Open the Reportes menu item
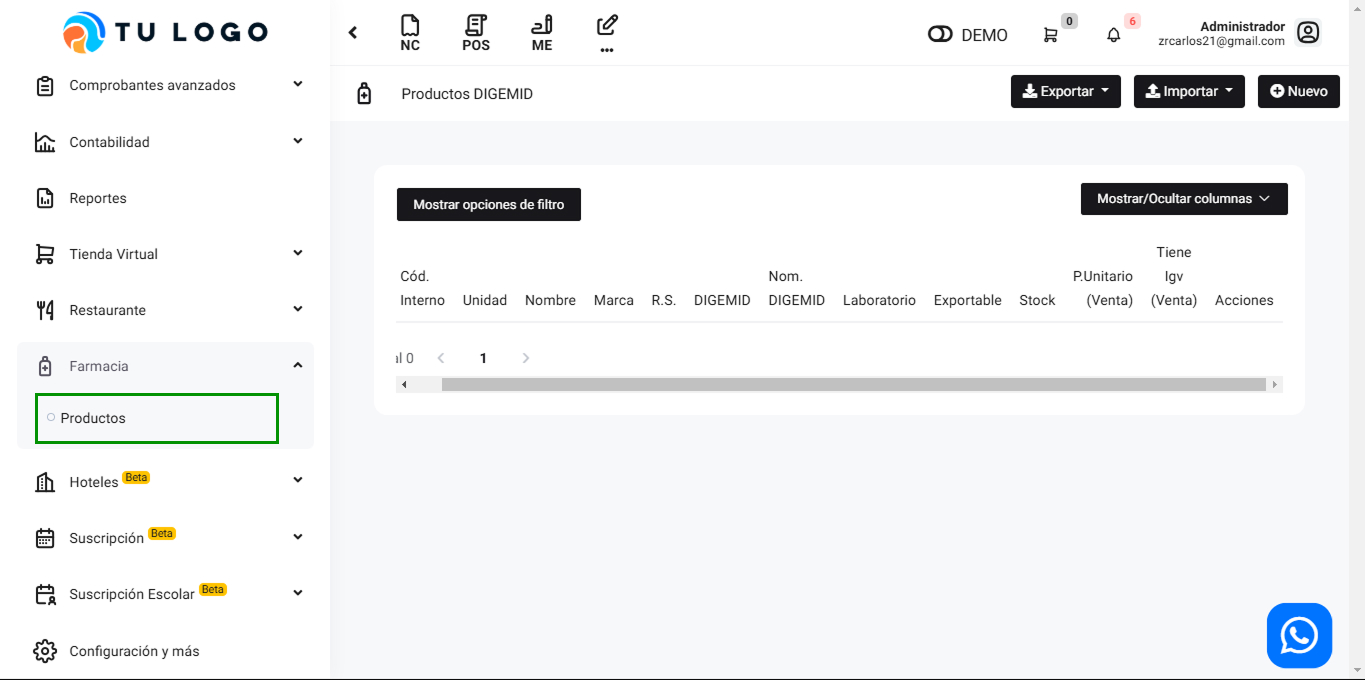This screenshot has width=1365, height=680. coord(98,198)
